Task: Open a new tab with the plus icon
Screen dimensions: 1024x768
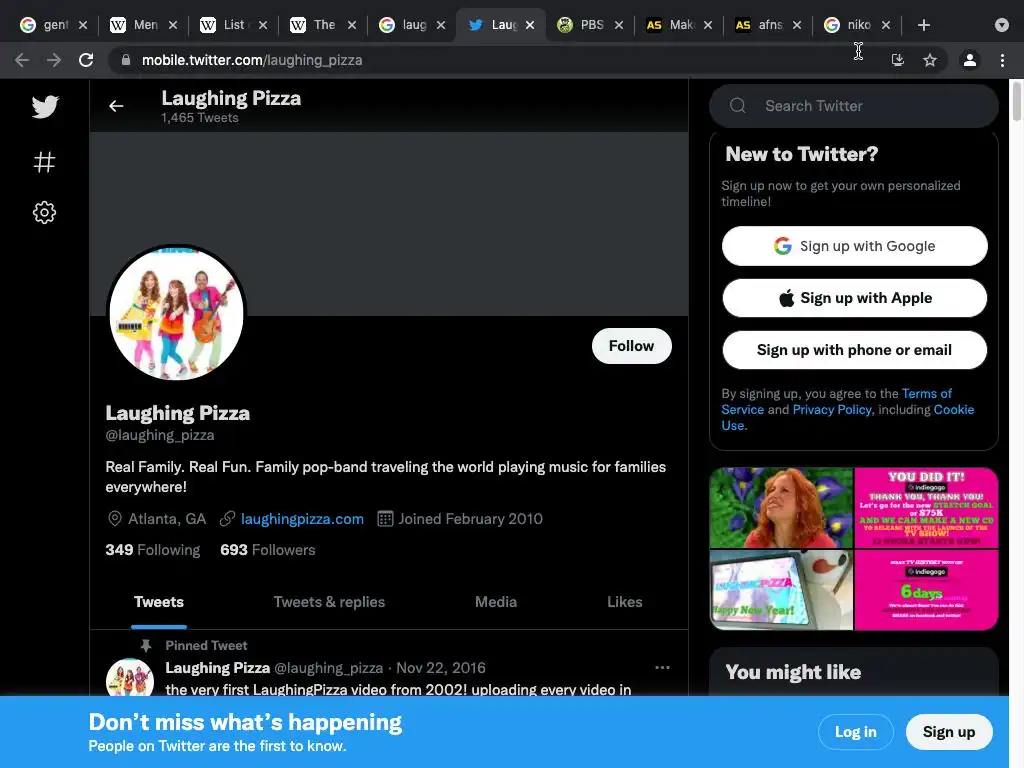Action: point(923,25)
